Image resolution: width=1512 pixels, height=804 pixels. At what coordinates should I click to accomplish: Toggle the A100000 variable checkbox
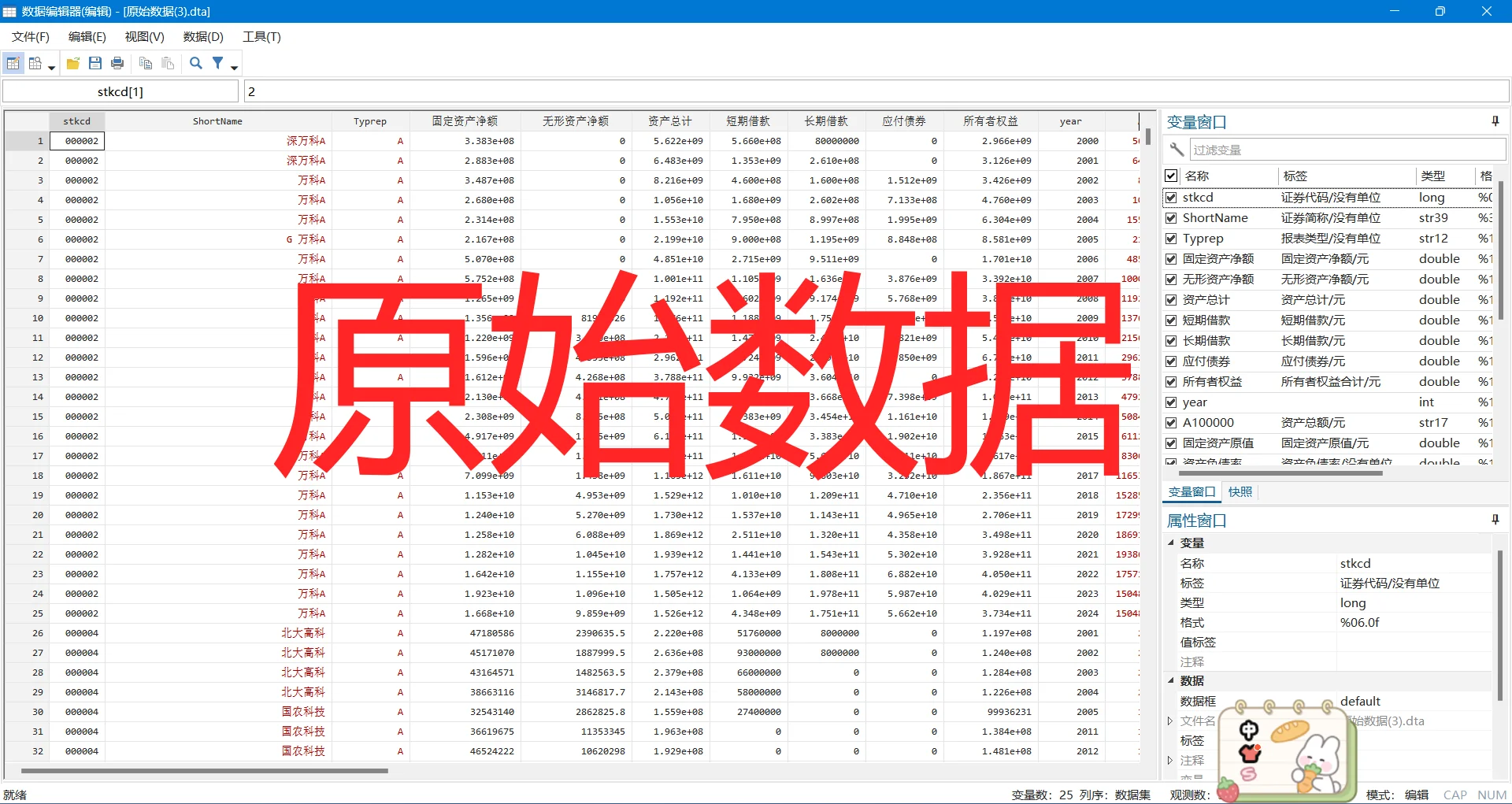[1171, 423]
